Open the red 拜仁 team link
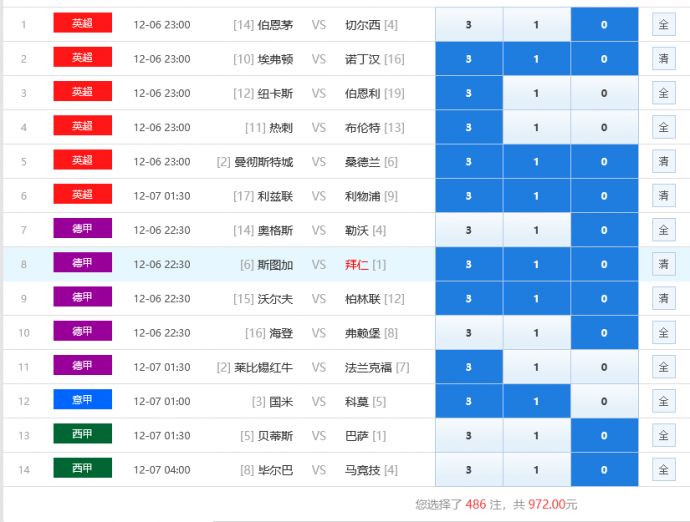 [x=357, y=265]
